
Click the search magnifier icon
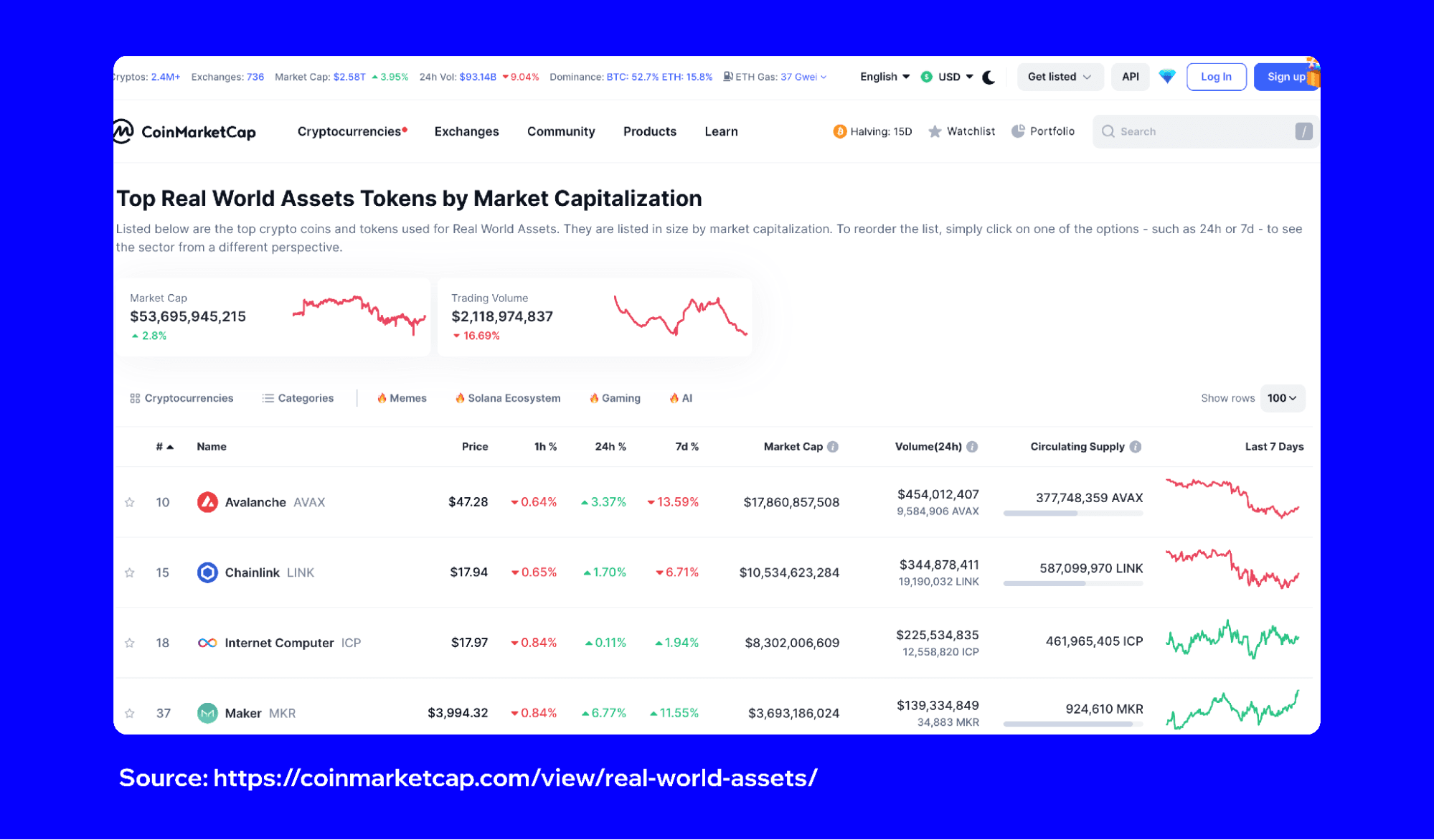click(1108, 131)
